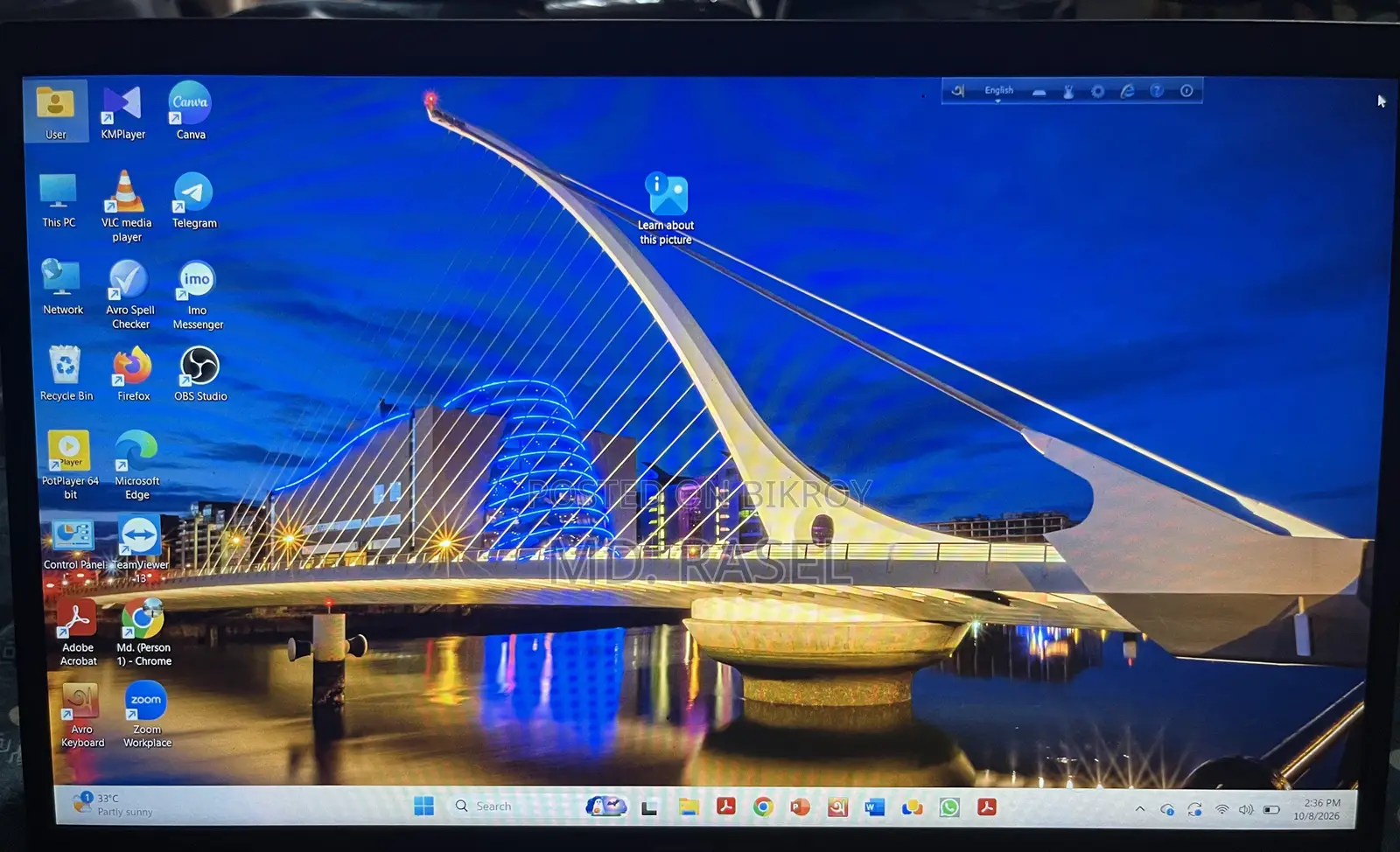
Task: Open the taskbar clock and date
Action: [1317, 809]
